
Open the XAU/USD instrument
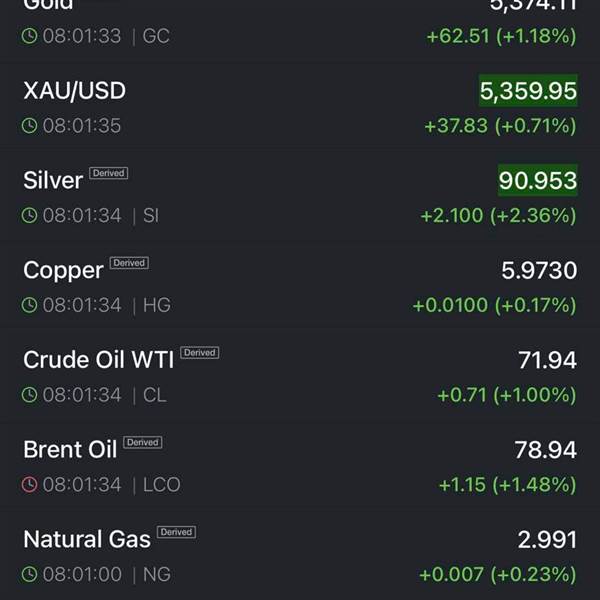tap(74, 91)
